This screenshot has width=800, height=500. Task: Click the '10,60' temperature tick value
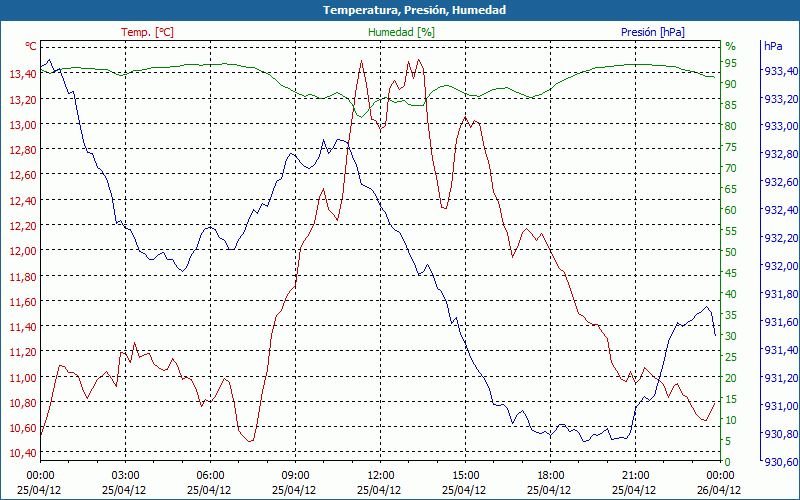click(x=22, y=428)
